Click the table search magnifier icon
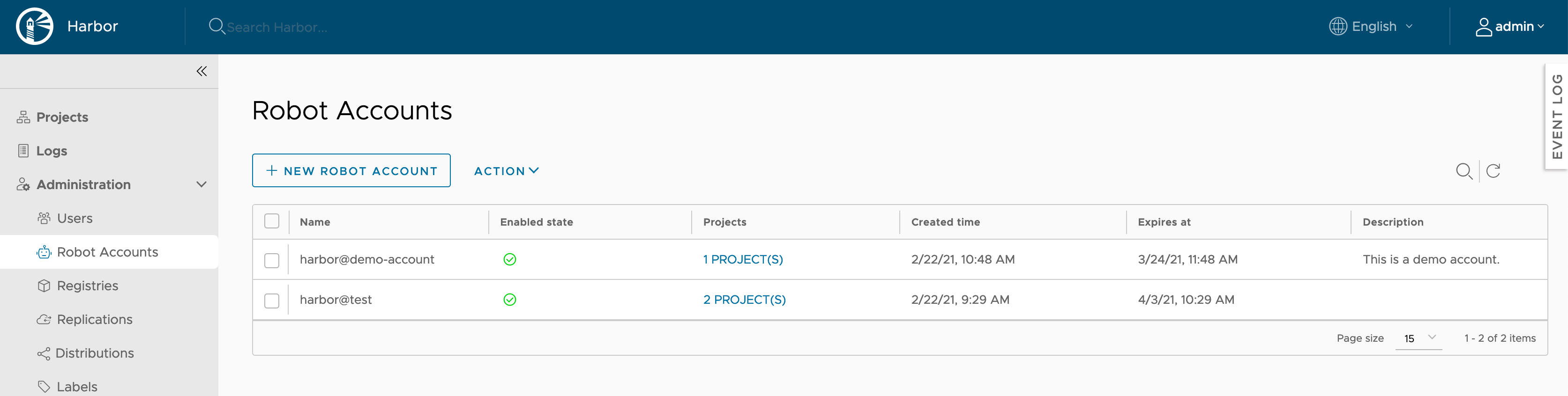This screenshot has height=396, width=1568. [1464, 171]
